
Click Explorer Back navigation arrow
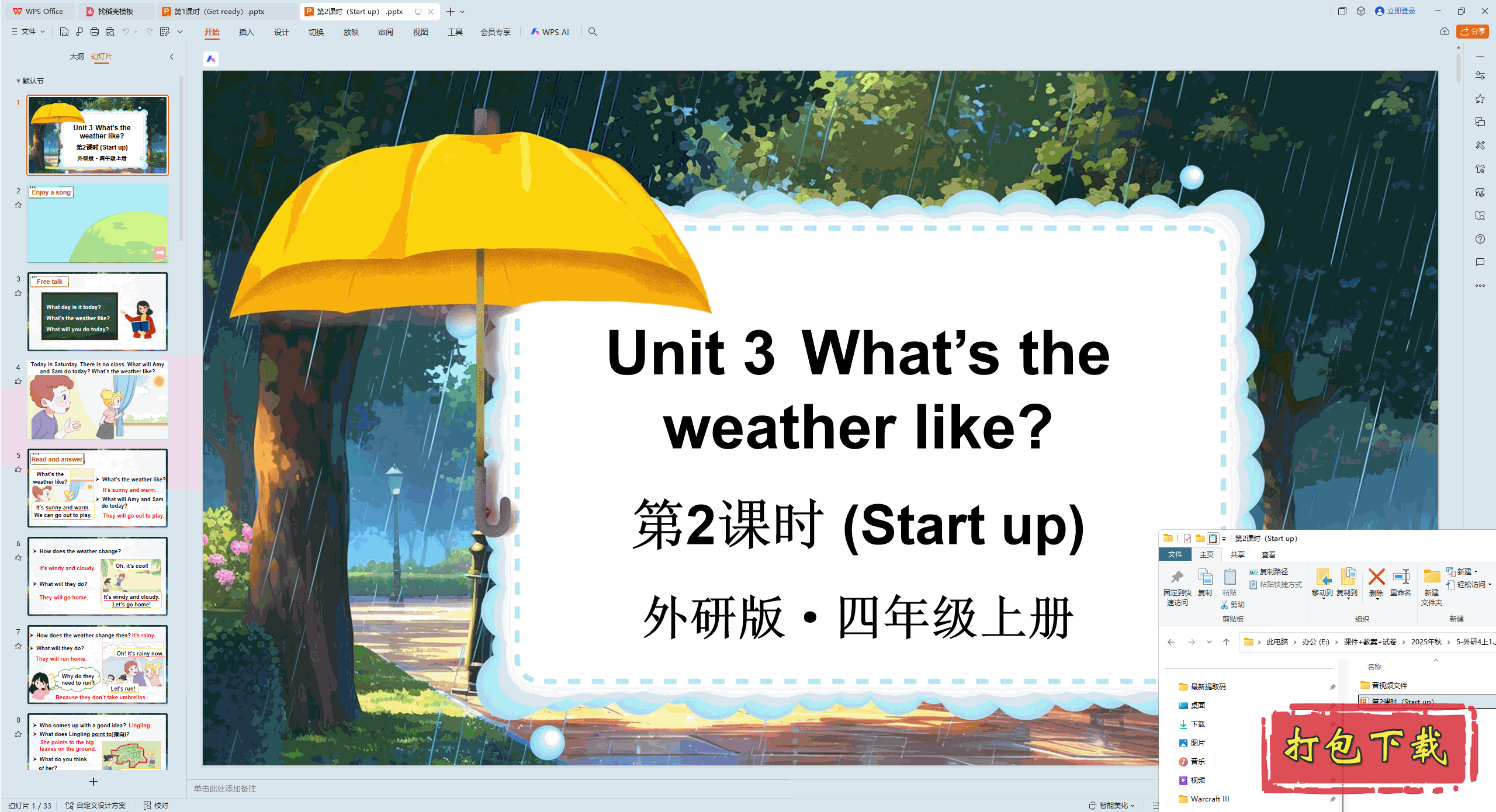point(1171,642)
